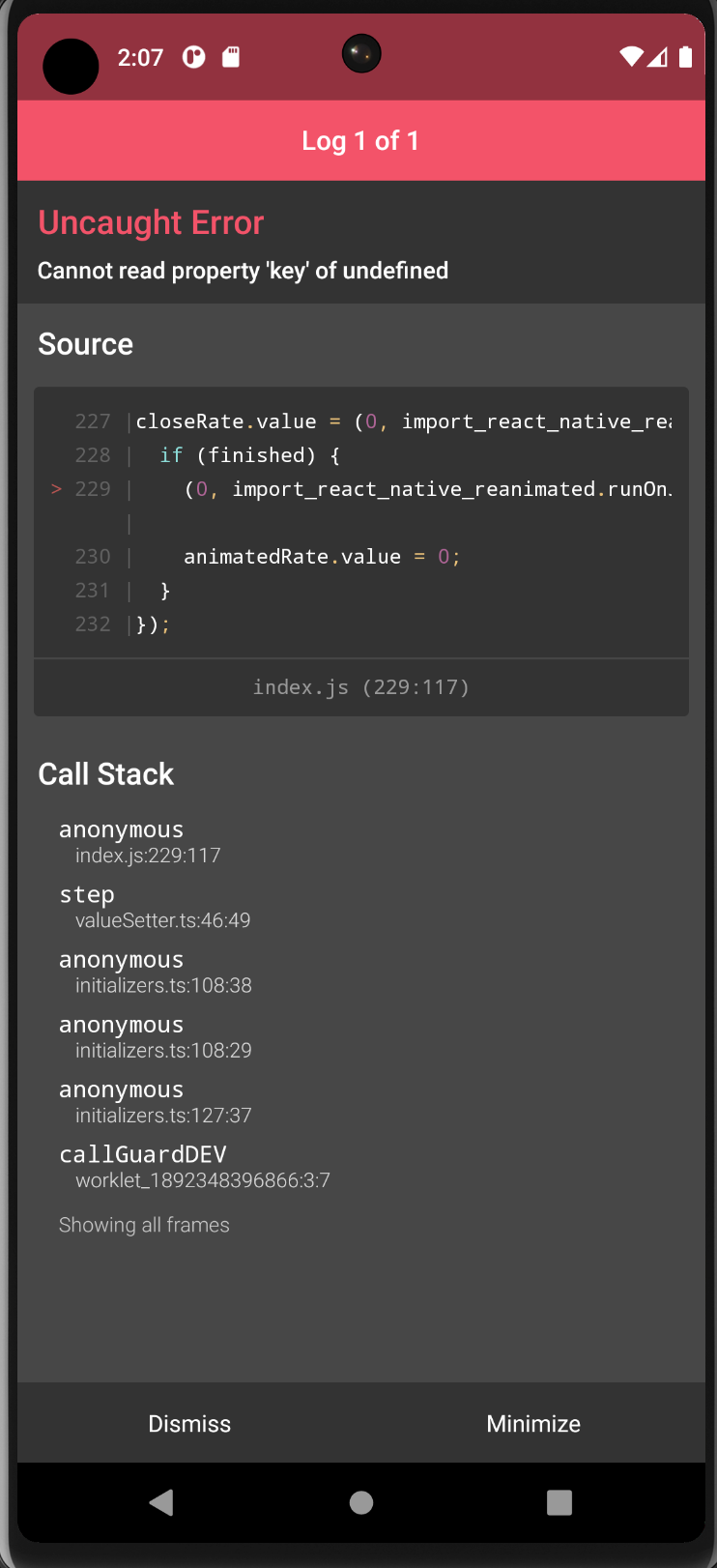
Task: Click the Expo notification icon in the status bar
Action: coord(193,57)
